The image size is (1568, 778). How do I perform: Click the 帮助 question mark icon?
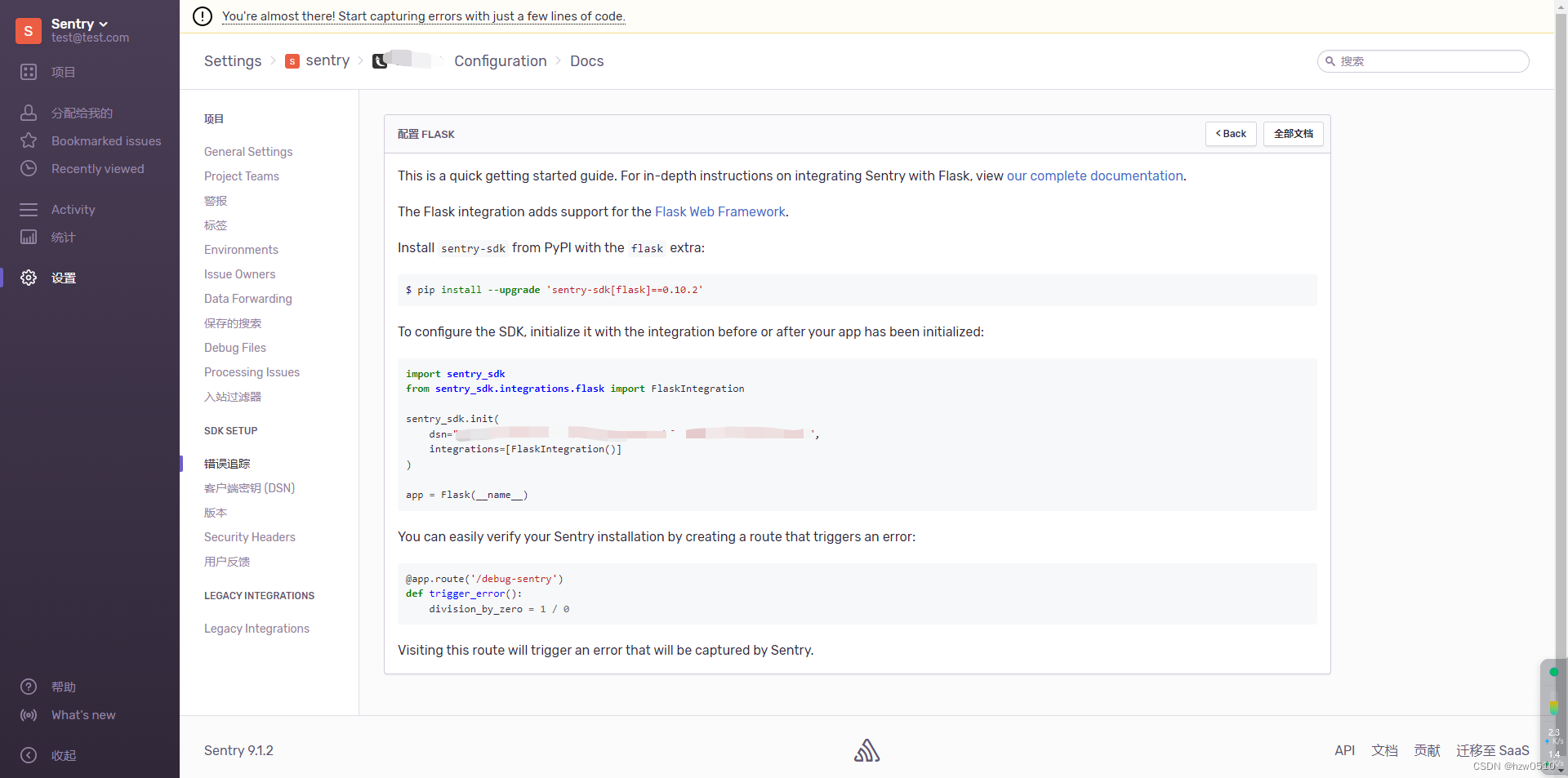click(29, 687)
